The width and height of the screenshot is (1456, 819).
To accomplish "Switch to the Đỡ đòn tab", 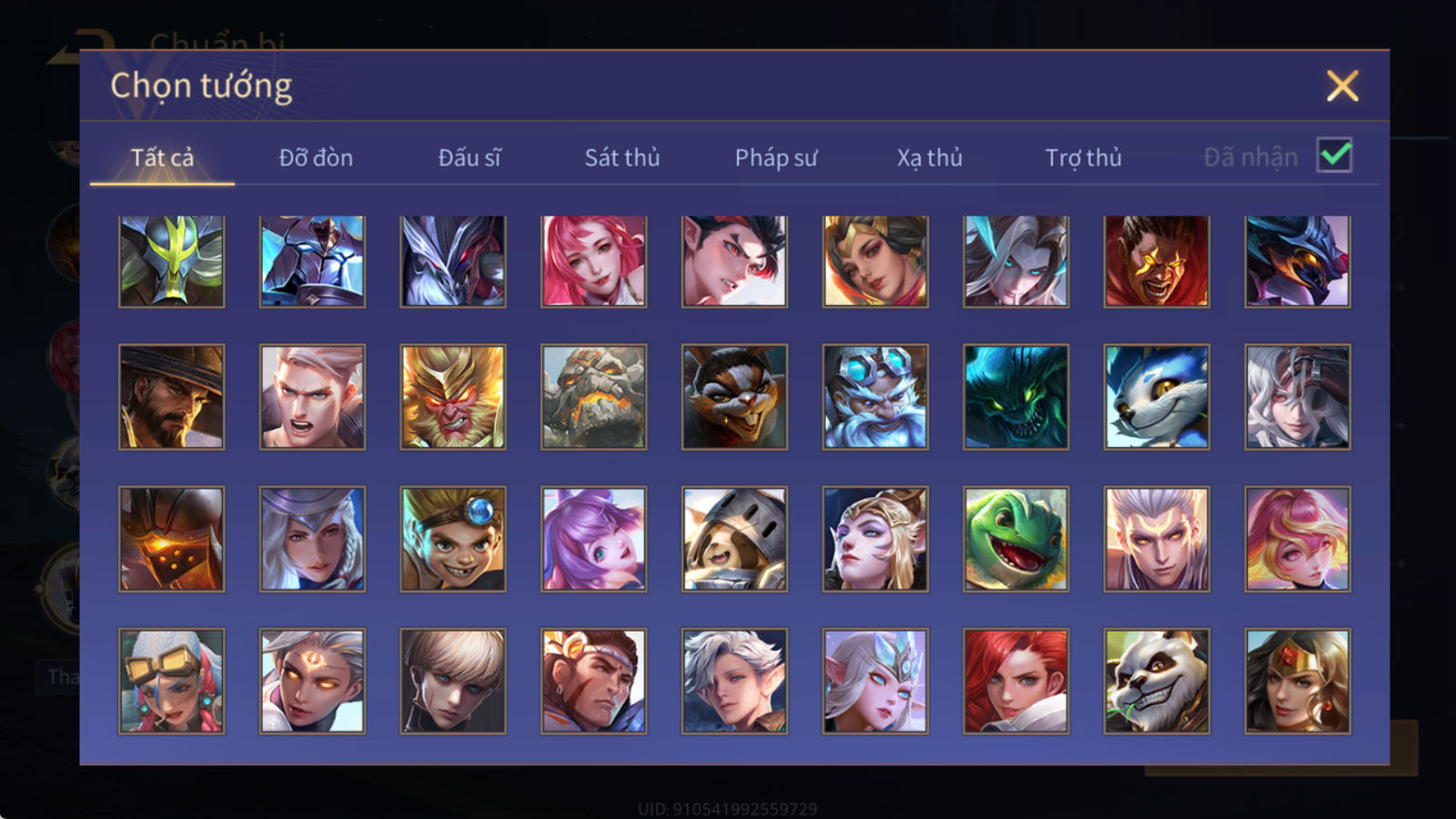I will pos(316,157).
